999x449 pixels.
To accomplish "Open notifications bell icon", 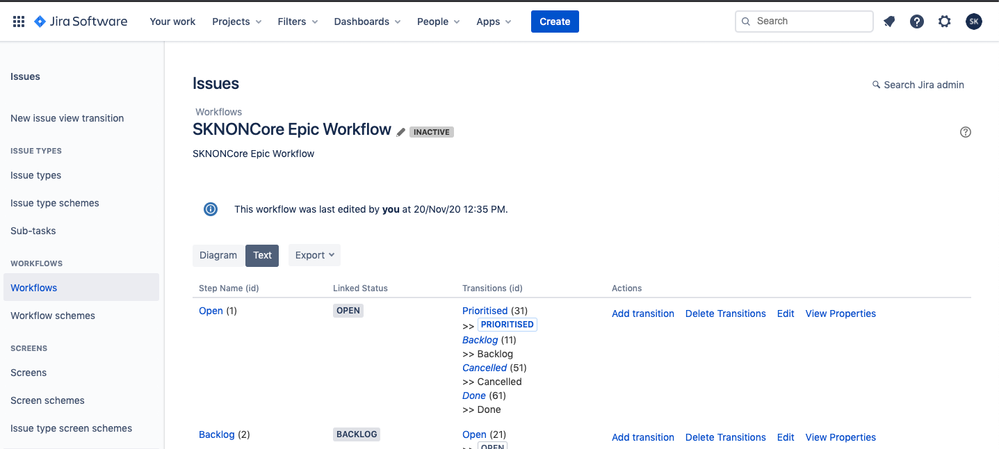I will 889,22.
